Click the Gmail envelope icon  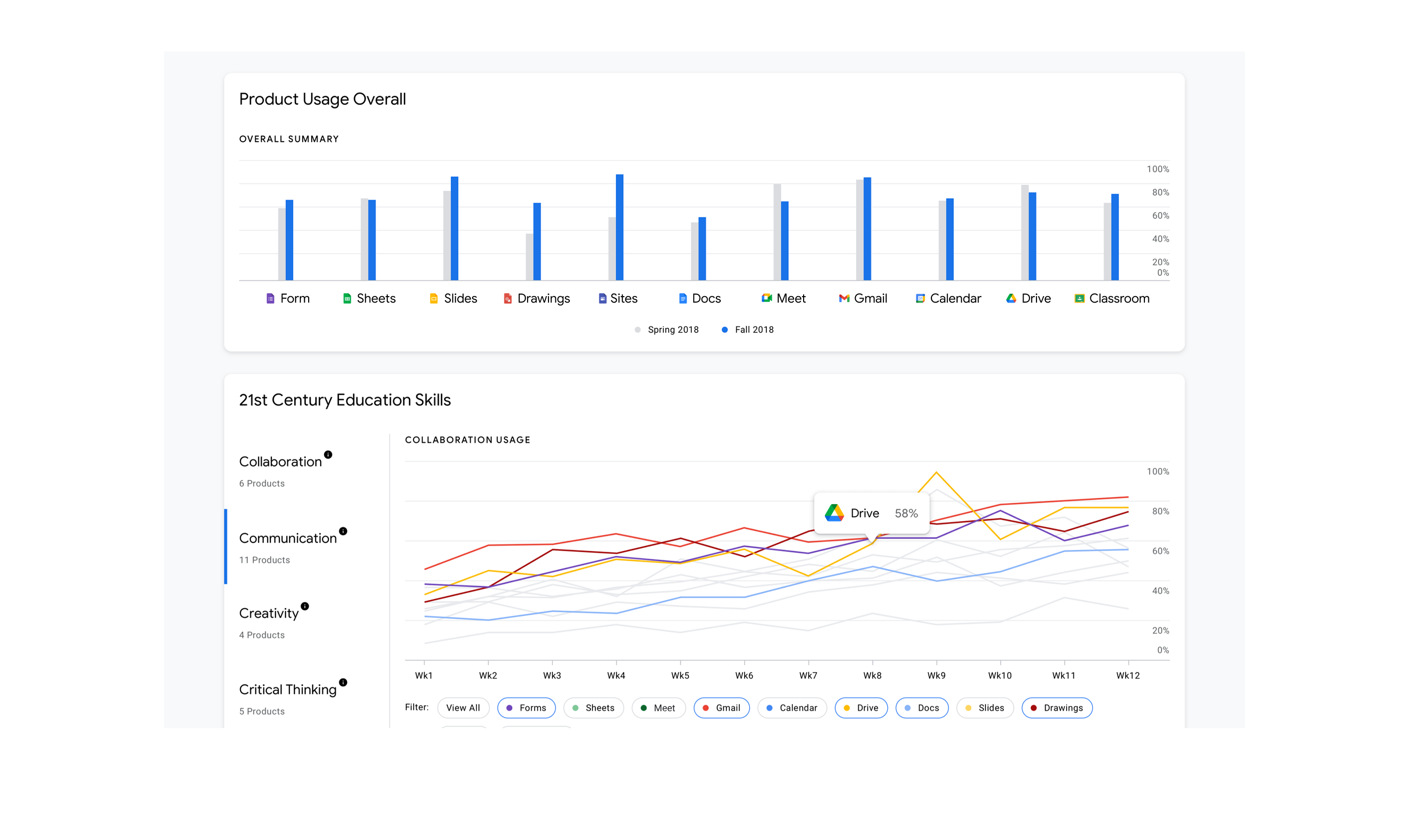pos(844,298)
